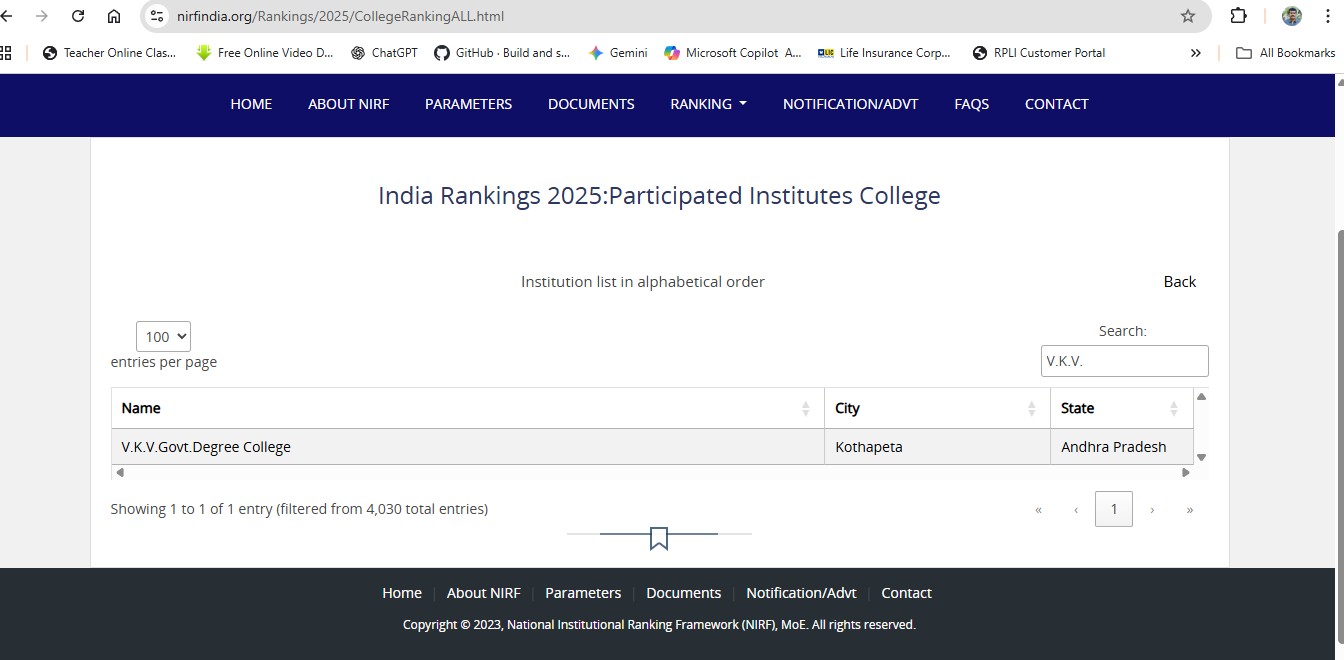Click the Back link

click(1179, 282)
